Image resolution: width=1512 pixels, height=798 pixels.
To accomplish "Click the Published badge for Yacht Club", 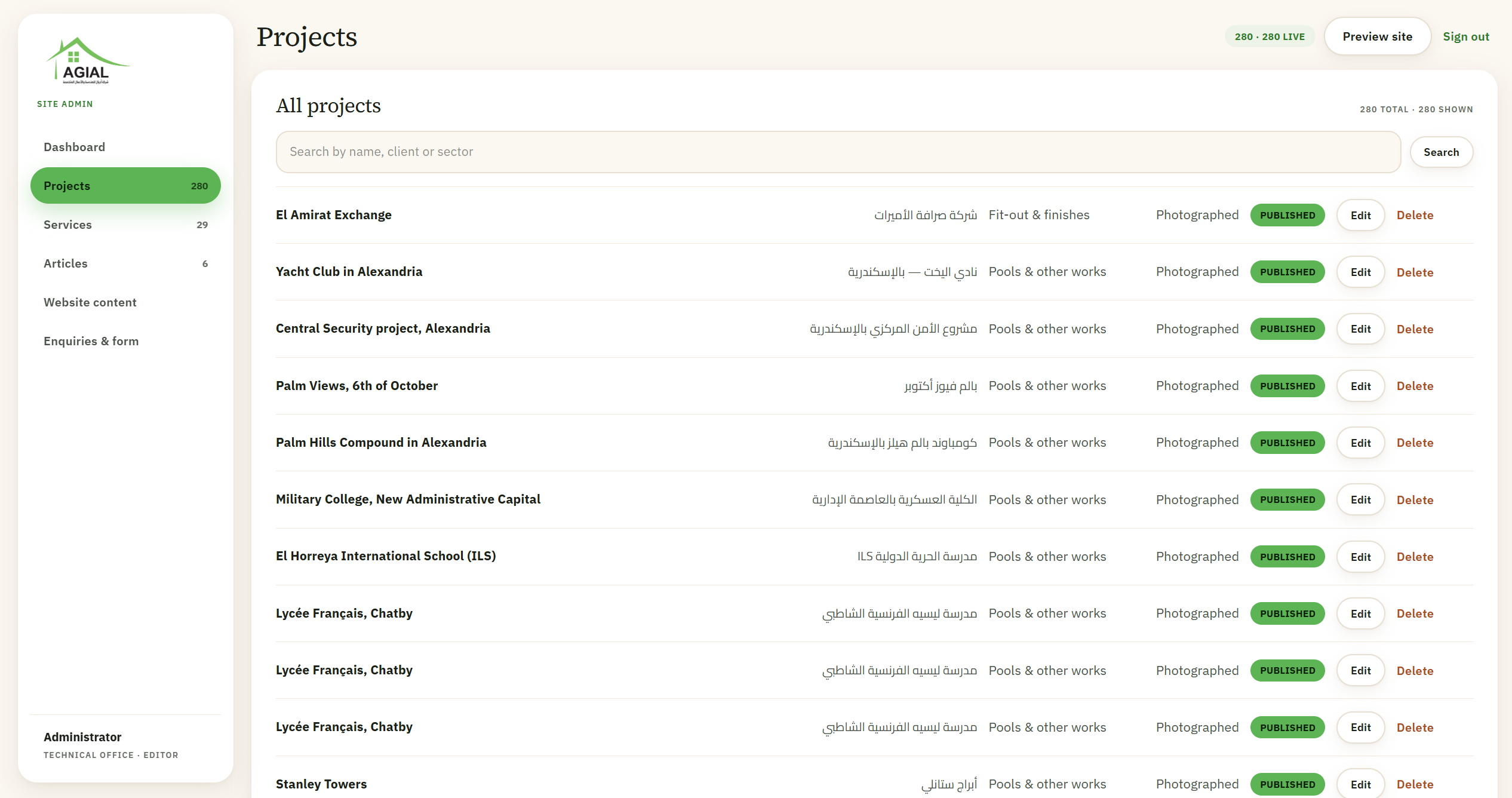I will click(x=1287, y=272).
